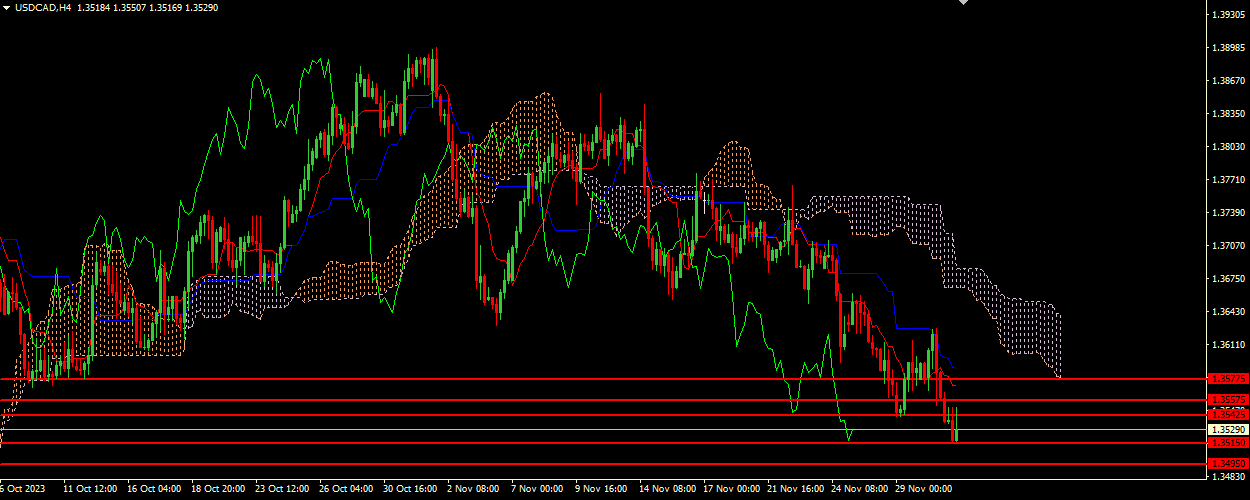Select the red 1.35425 horizontal level tag
Image resolution: width=1250 pixels, height=500 pixels.
(x=1226, y=414)
